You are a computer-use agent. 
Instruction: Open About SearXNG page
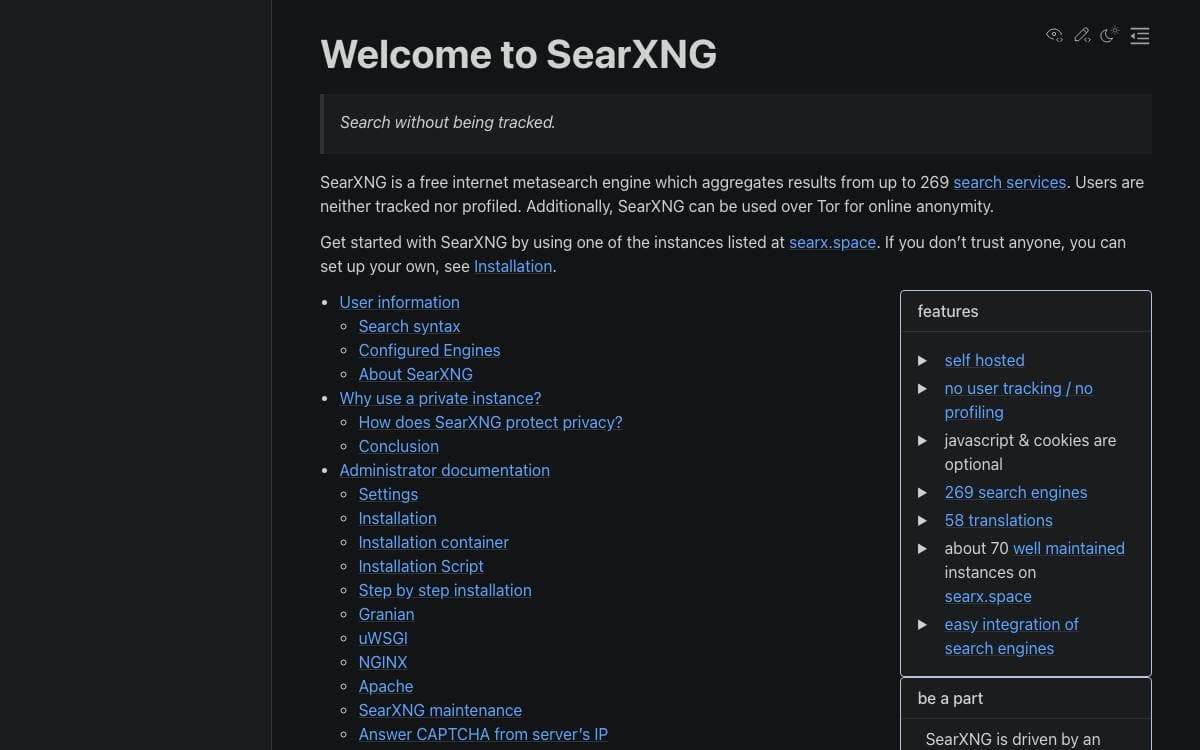415,374
